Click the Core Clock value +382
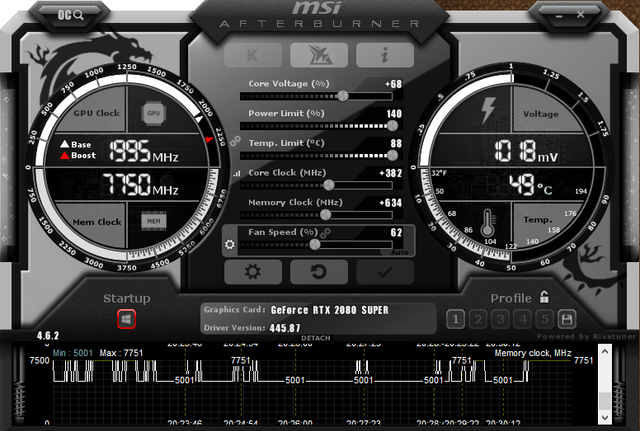This screenshot has width=640, height=431. (391, 173)
